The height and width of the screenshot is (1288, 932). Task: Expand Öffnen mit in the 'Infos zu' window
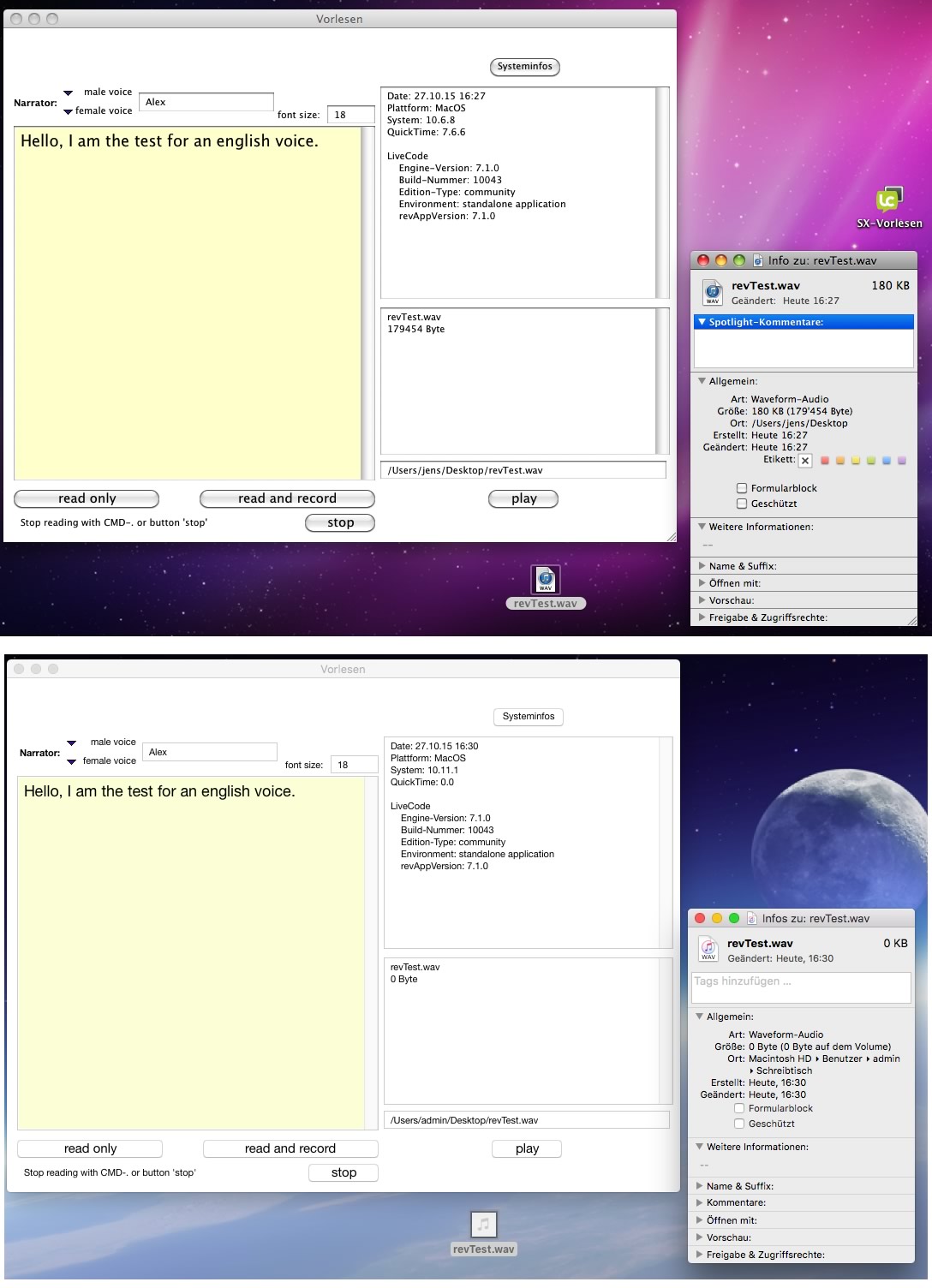700,1220
